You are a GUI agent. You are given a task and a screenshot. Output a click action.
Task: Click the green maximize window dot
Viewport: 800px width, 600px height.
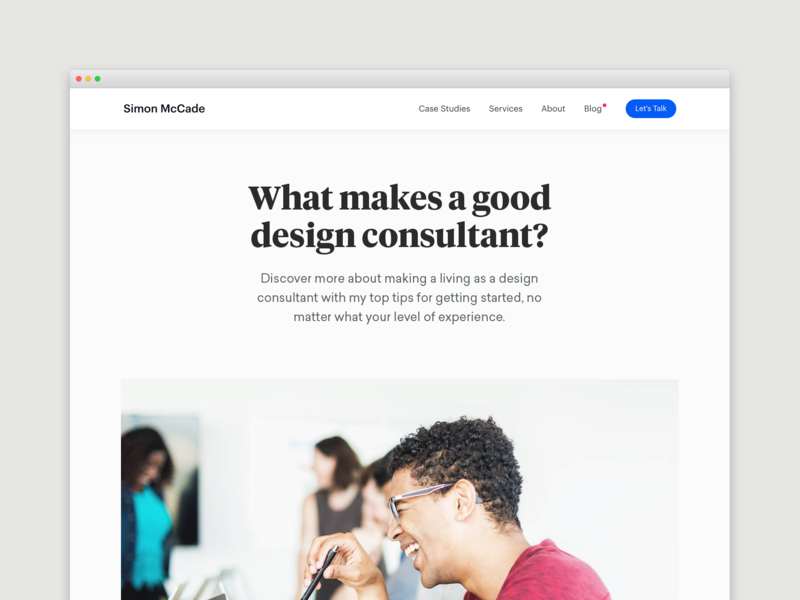(97, 79)
